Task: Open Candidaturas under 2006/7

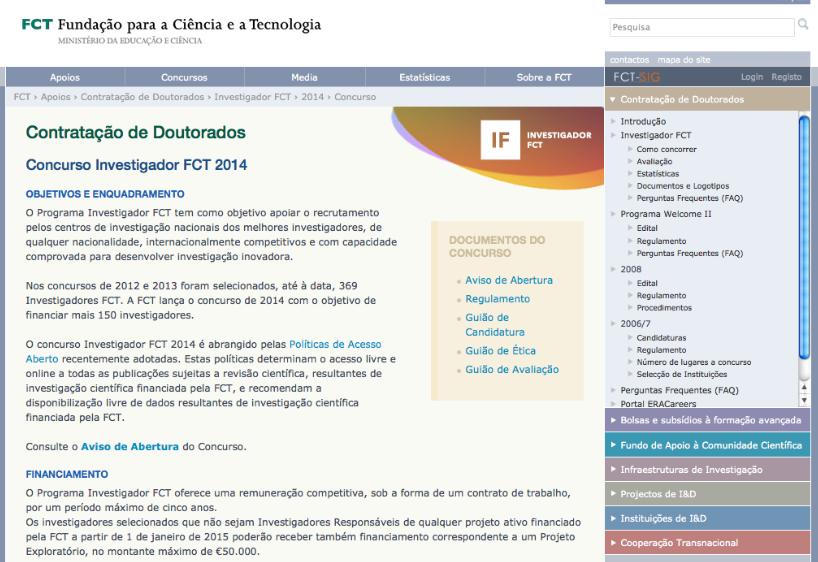Action: tap(661, 338)
